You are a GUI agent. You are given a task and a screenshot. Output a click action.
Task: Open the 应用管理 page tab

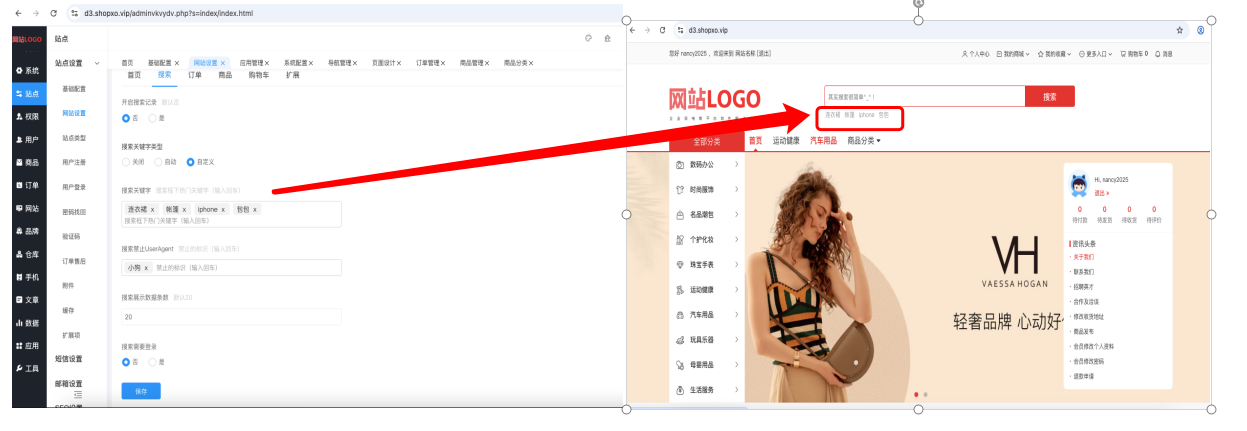tap(250, 62)
